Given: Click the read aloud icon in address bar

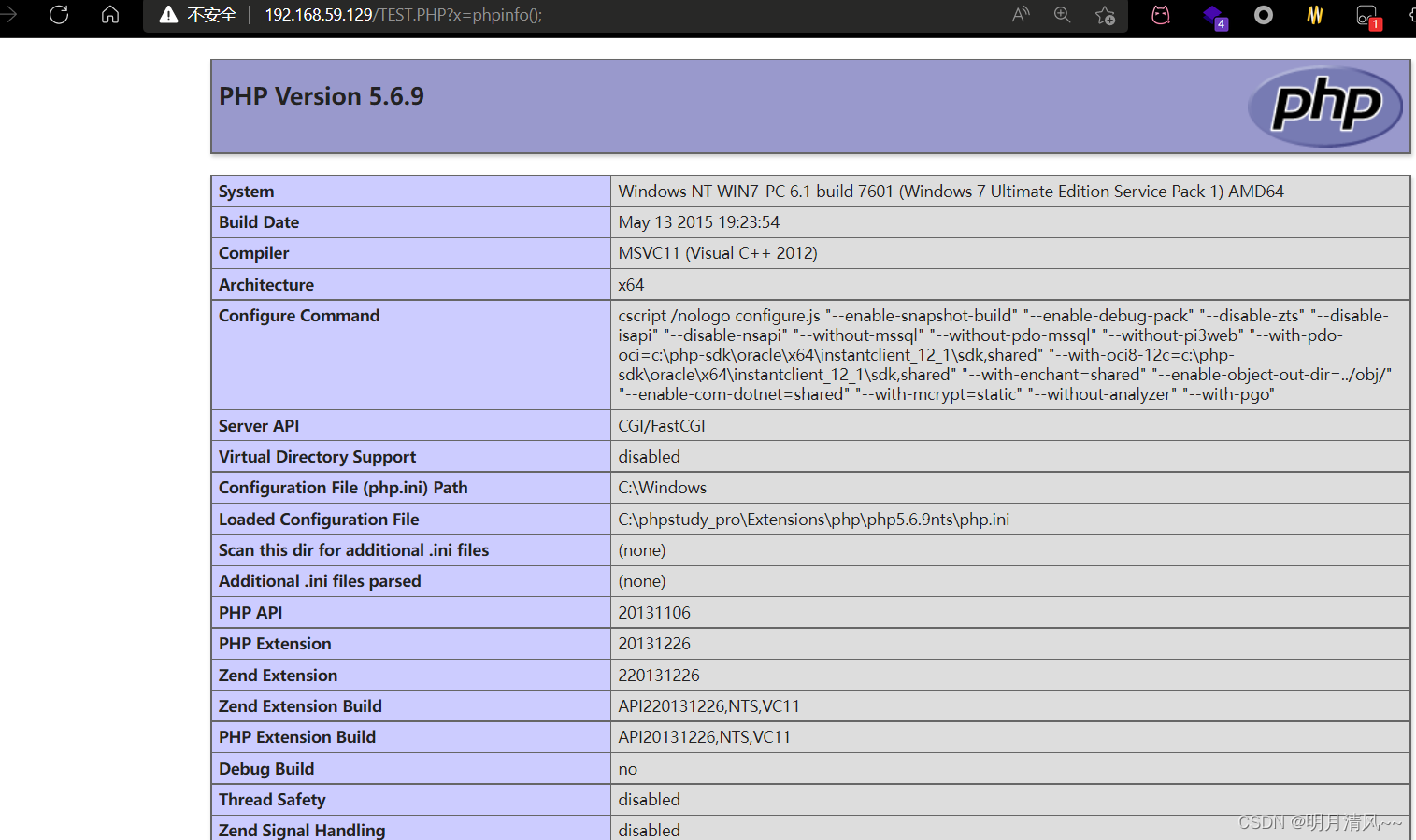Looking at the screenshot, I should point(1021,15).
